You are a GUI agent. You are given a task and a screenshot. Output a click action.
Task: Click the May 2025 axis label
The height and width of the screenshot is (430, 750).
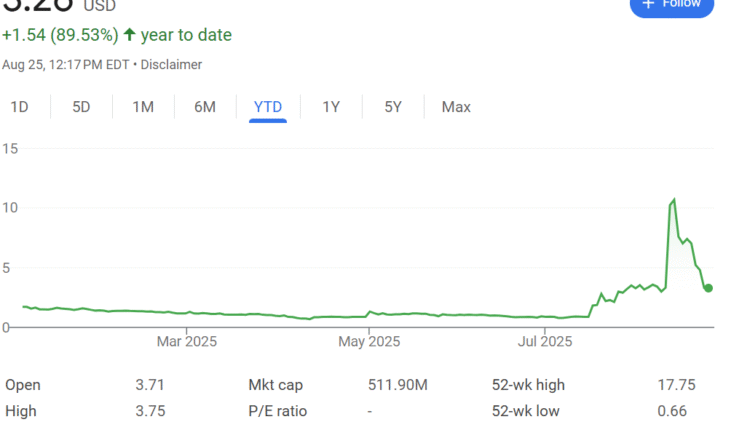pyautogui.click(x=368, y=342)
